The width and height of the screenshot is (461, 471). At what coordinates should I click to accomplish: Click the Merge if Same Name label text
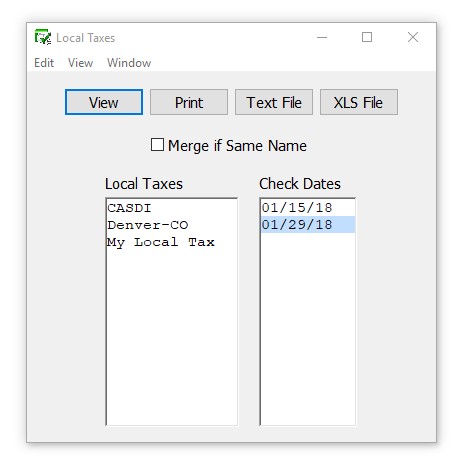coord(237,146)
